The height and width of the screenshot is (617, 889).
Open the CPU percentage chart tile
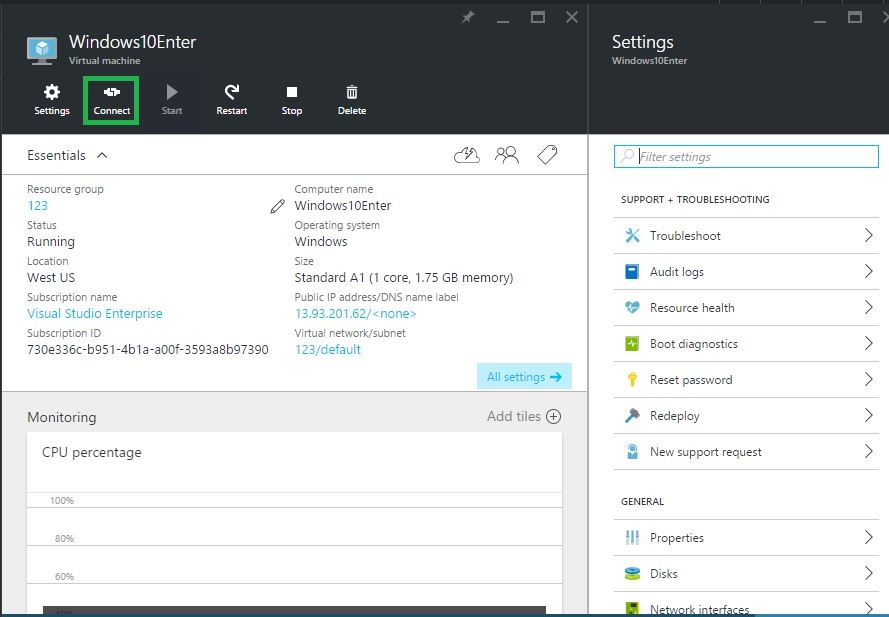(x=294, y=522)
